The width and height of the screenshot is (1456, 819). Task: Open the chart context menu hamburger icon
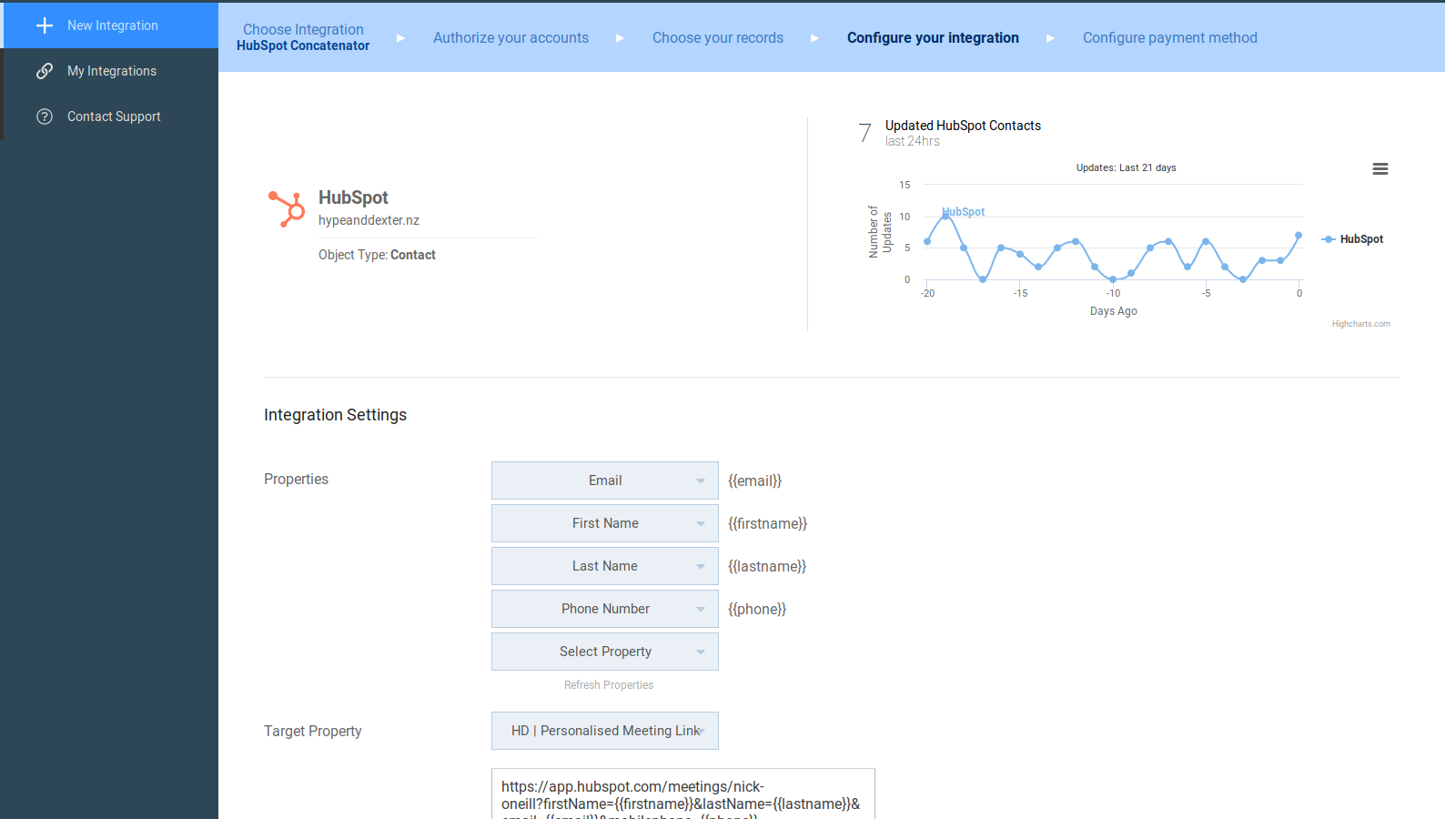pos(1380,168)
